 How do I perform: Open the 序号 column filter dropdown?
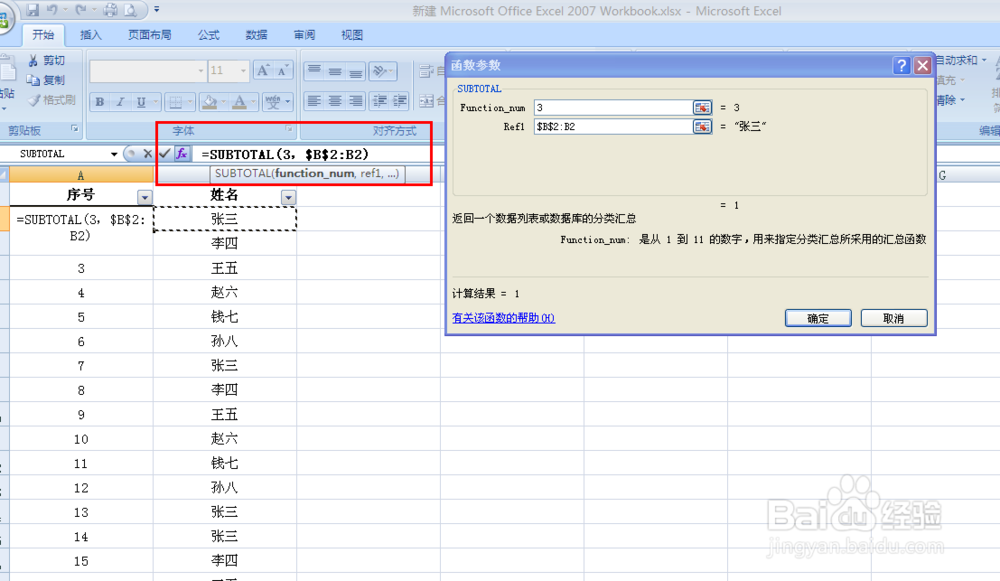tap(145, 197)
